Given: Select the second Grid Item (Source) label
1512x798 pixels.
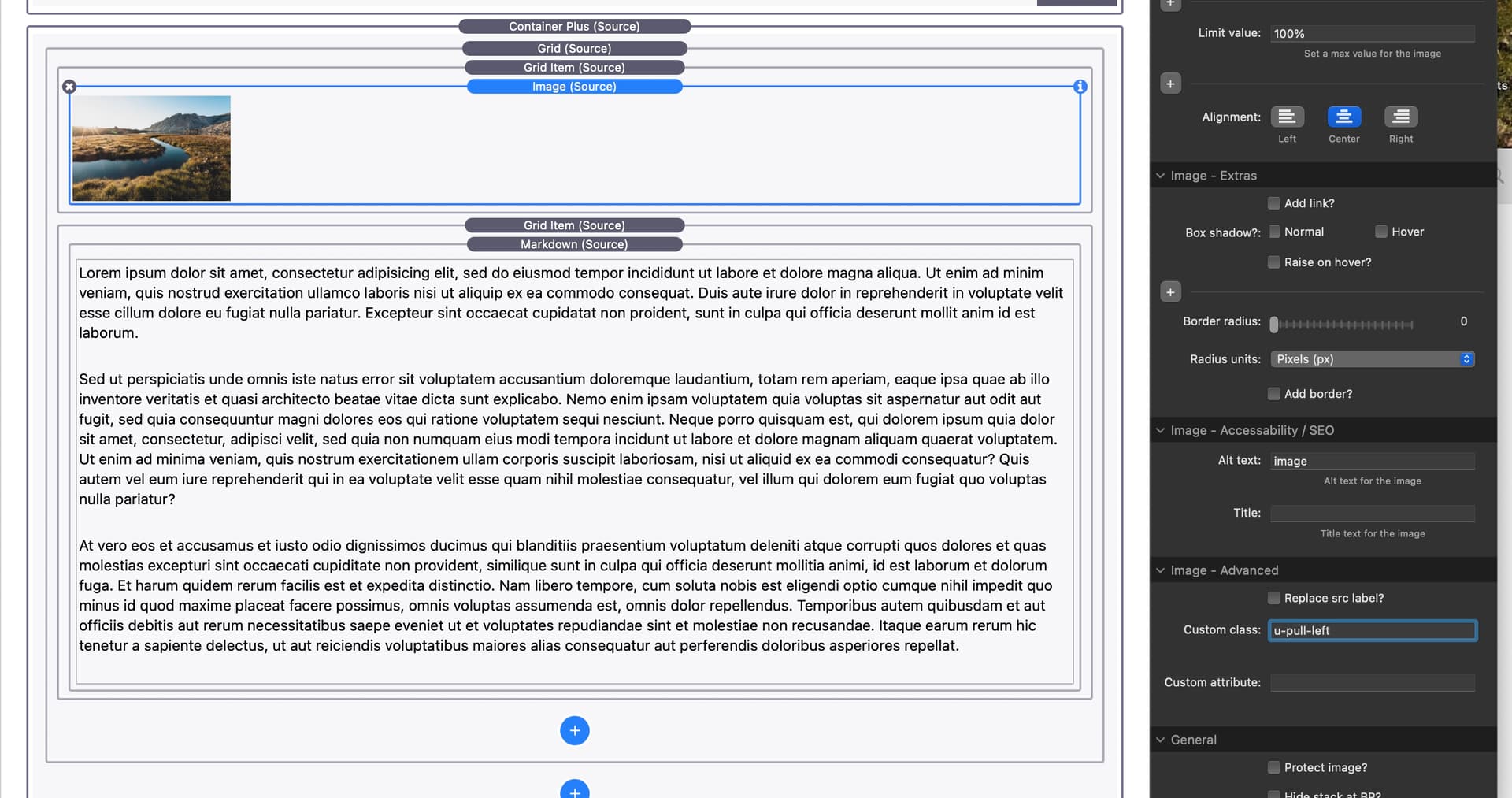Looking at the screenshot, I should [x=574, y=225].
